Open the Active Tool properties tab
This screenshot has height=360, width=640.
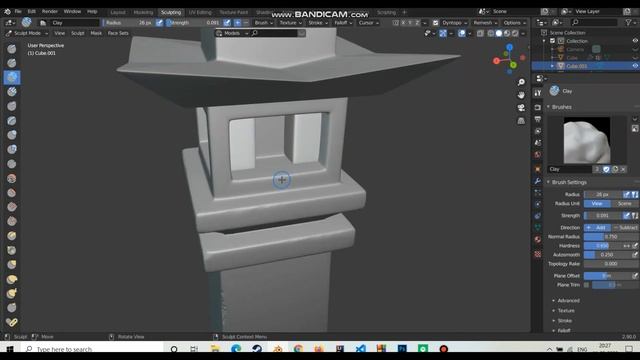point(538,93)
